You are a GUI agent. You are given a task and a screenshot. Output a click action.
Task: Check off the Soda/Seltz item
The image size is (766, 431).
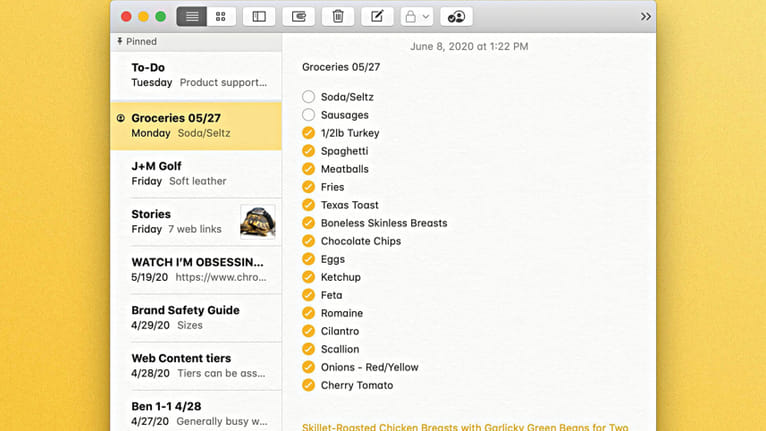308,97
